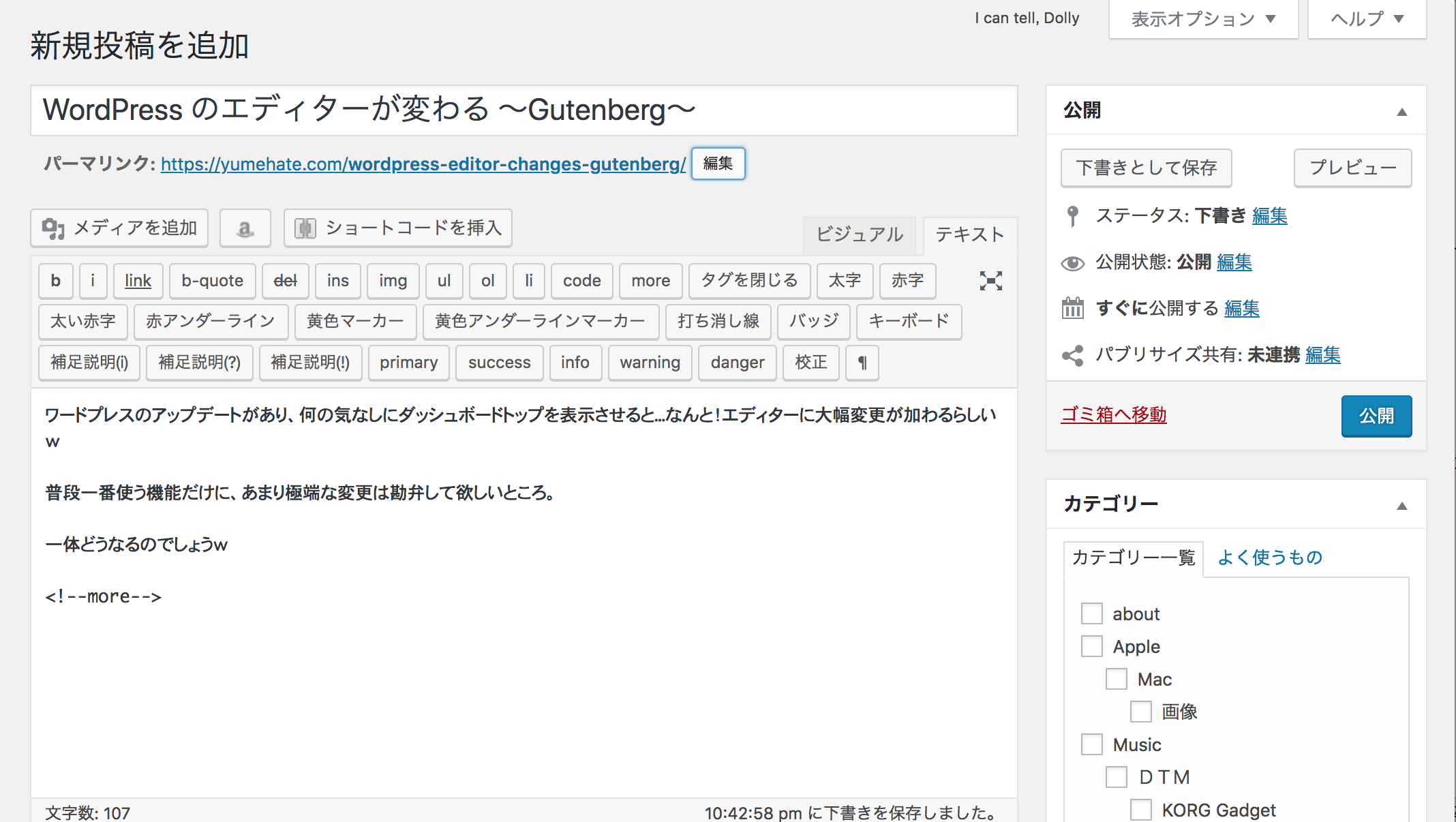
Task: Insert image with img button
Action: (393, 281)
